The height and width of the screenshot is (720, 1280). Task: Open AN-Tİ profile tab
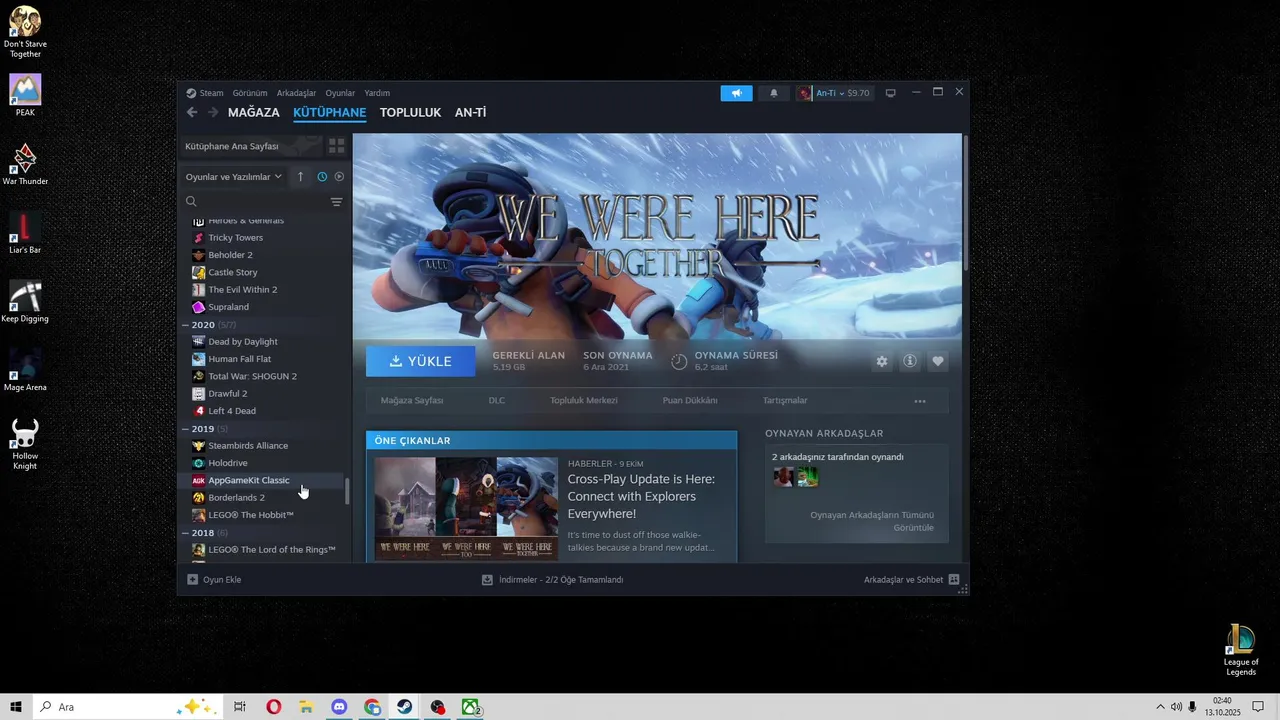coord(470,113)
